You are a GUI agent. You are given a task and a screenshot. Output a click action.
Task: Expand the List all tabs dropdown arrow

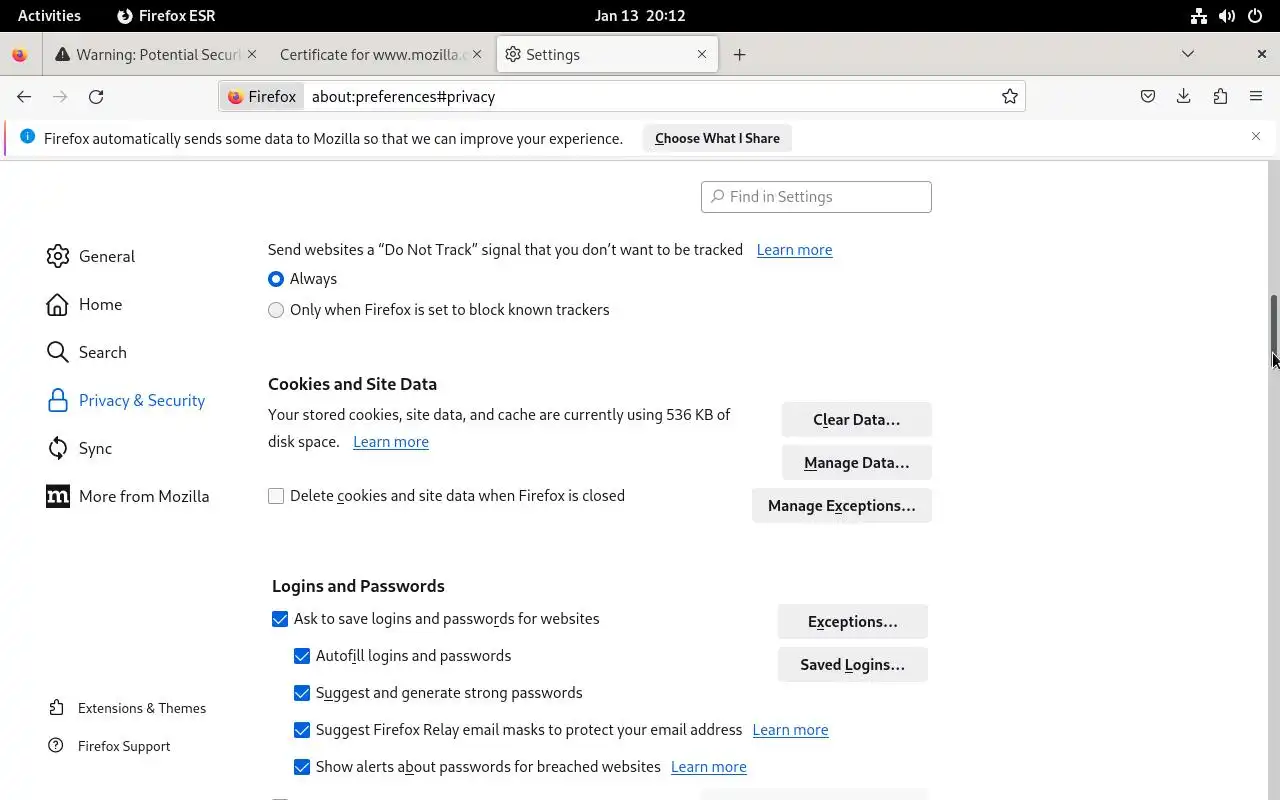pyautogui.click(x=1188, y=54)
